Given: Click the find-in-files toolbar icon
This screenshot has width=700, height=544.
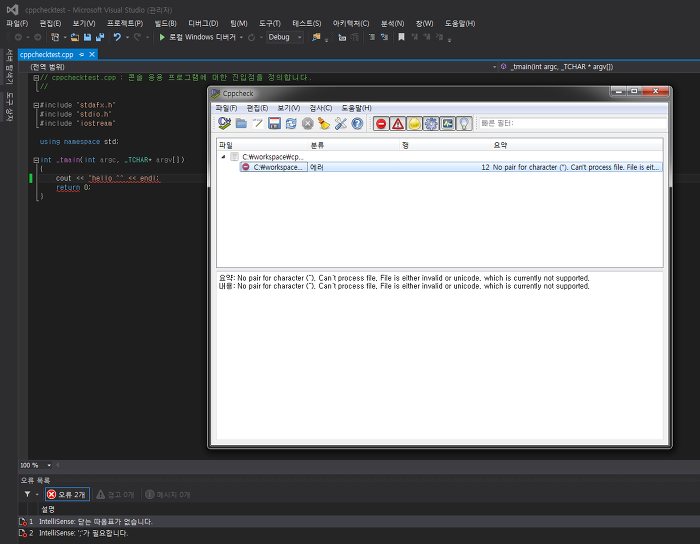Looking at the screenshot, I should coord(316,37).
